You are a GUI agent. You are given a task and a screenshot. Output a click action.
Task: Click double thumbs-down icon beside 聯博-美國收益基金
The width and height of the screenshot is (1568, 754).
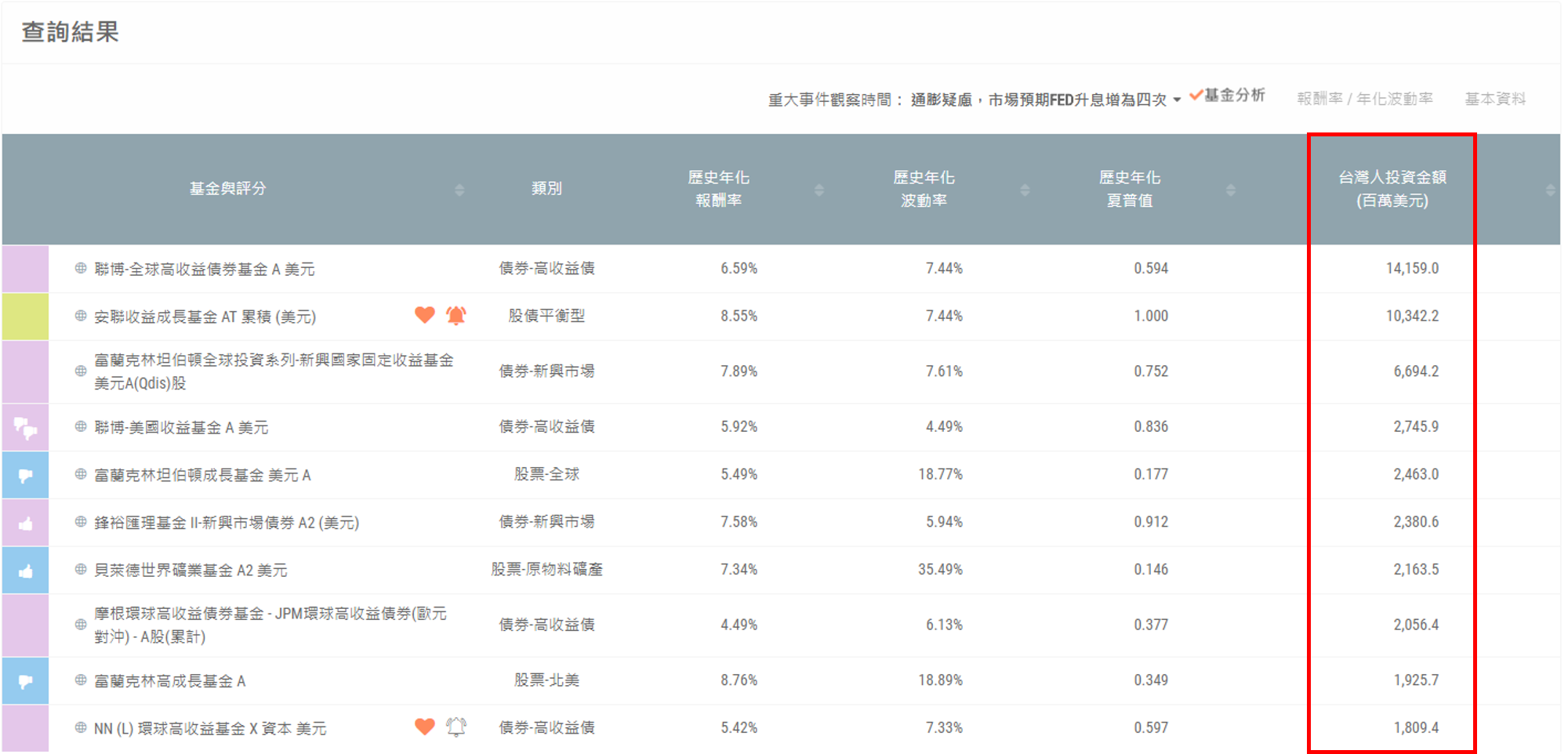click(24, 426)
